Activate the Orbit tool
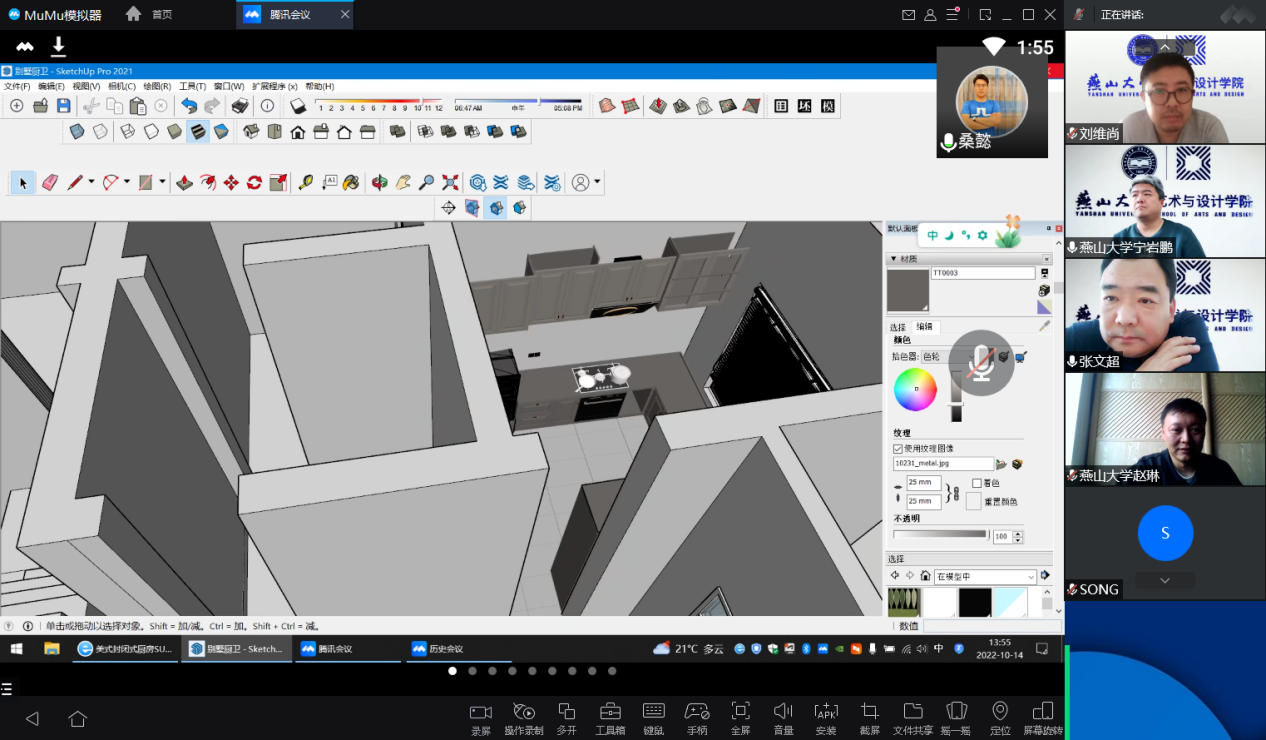 (380, 183)
